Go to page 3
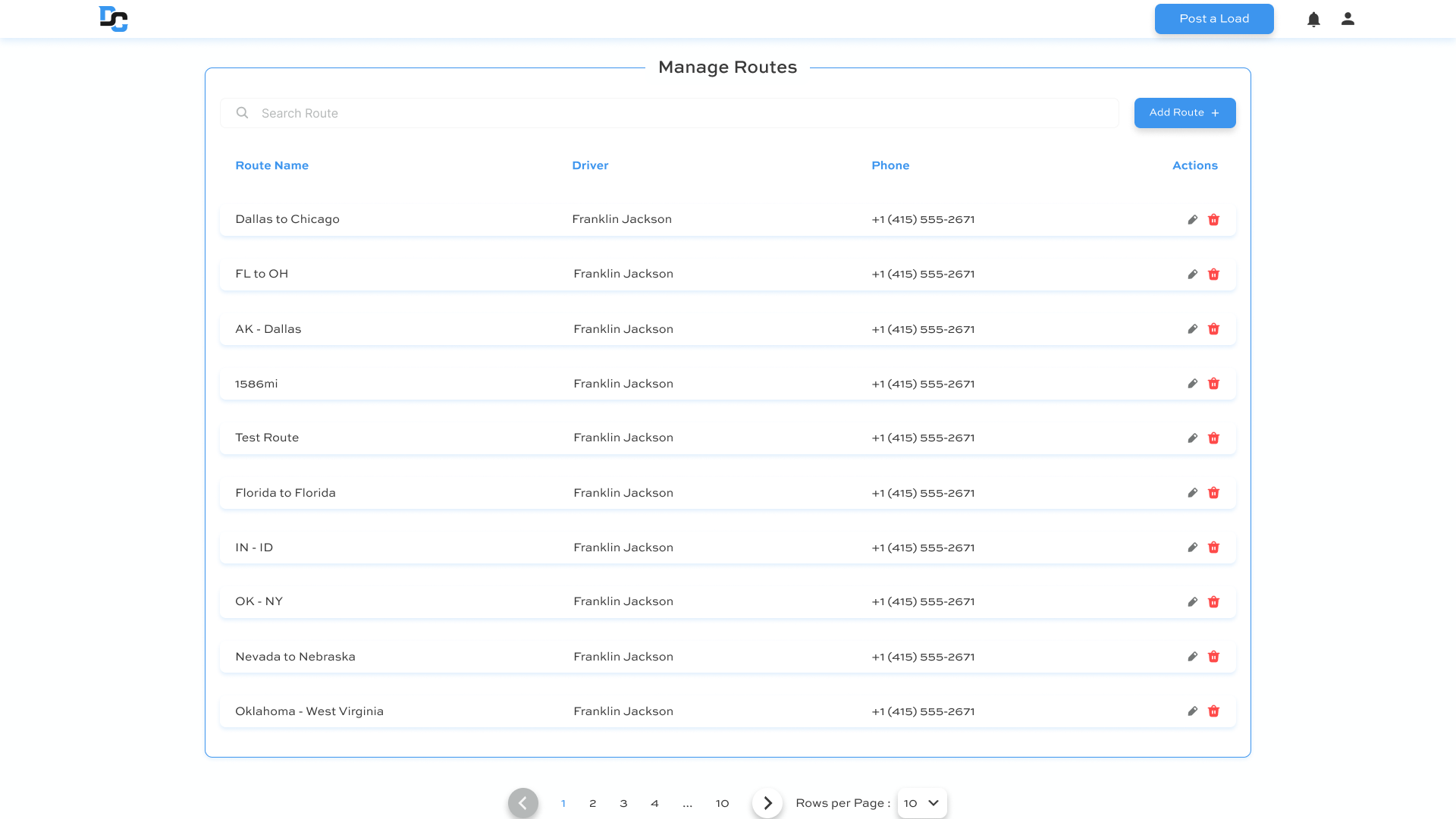1456x819 pixels. coord(623,803)
